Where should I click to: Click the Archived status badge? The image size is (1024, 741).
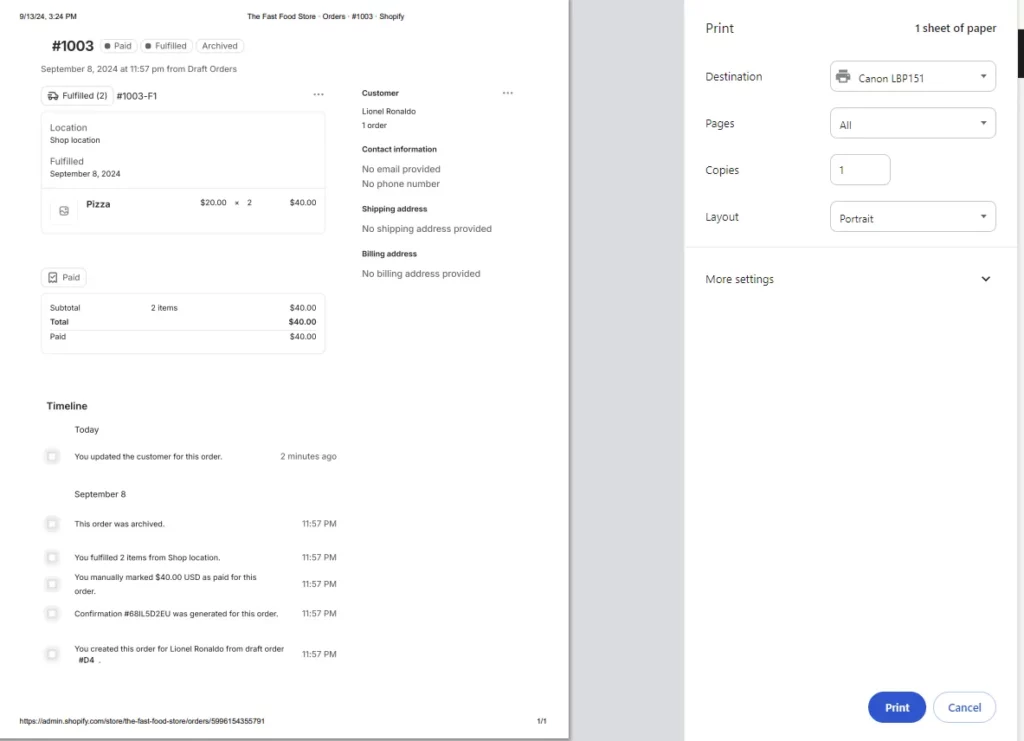click(219, 46)
